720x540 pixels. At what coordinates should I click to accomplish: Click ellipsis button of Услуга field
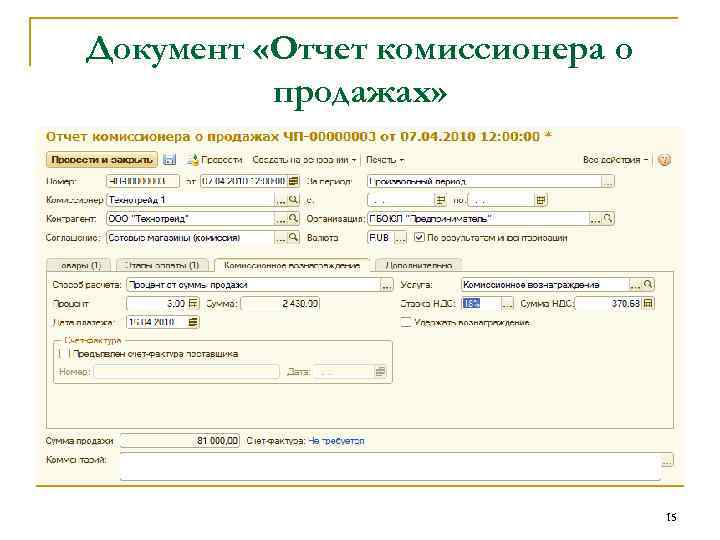pos(636,285)
